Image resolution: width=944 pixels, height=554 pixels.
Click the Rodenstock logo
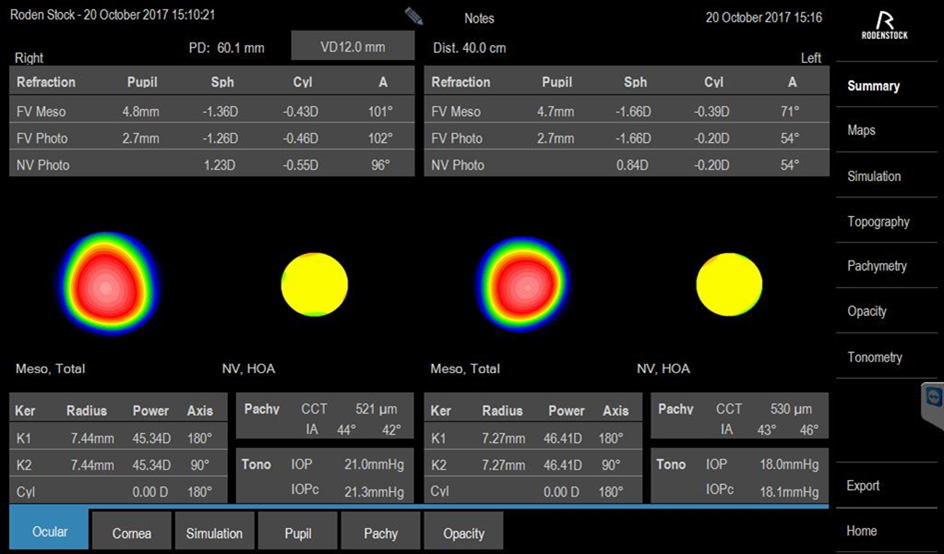[x=884, y=26]
